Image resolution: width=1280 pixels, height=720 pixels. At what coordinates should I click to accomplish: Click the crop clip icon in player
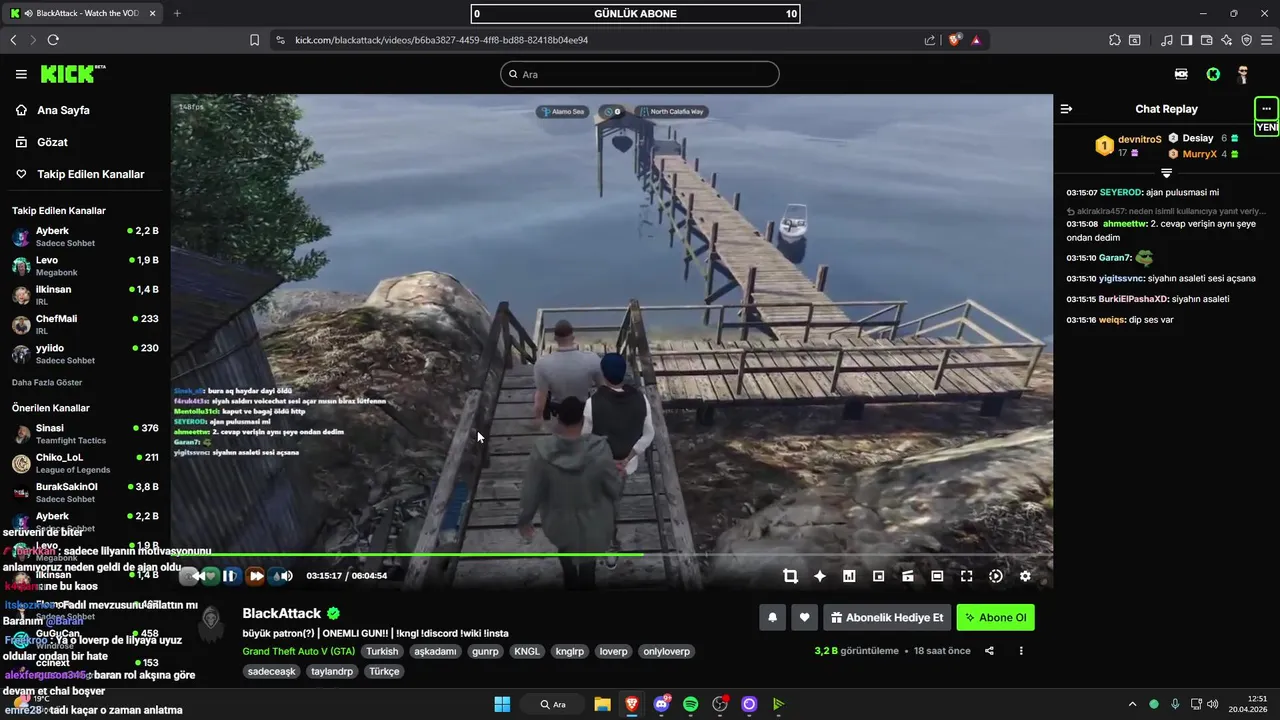click(790, 576)
